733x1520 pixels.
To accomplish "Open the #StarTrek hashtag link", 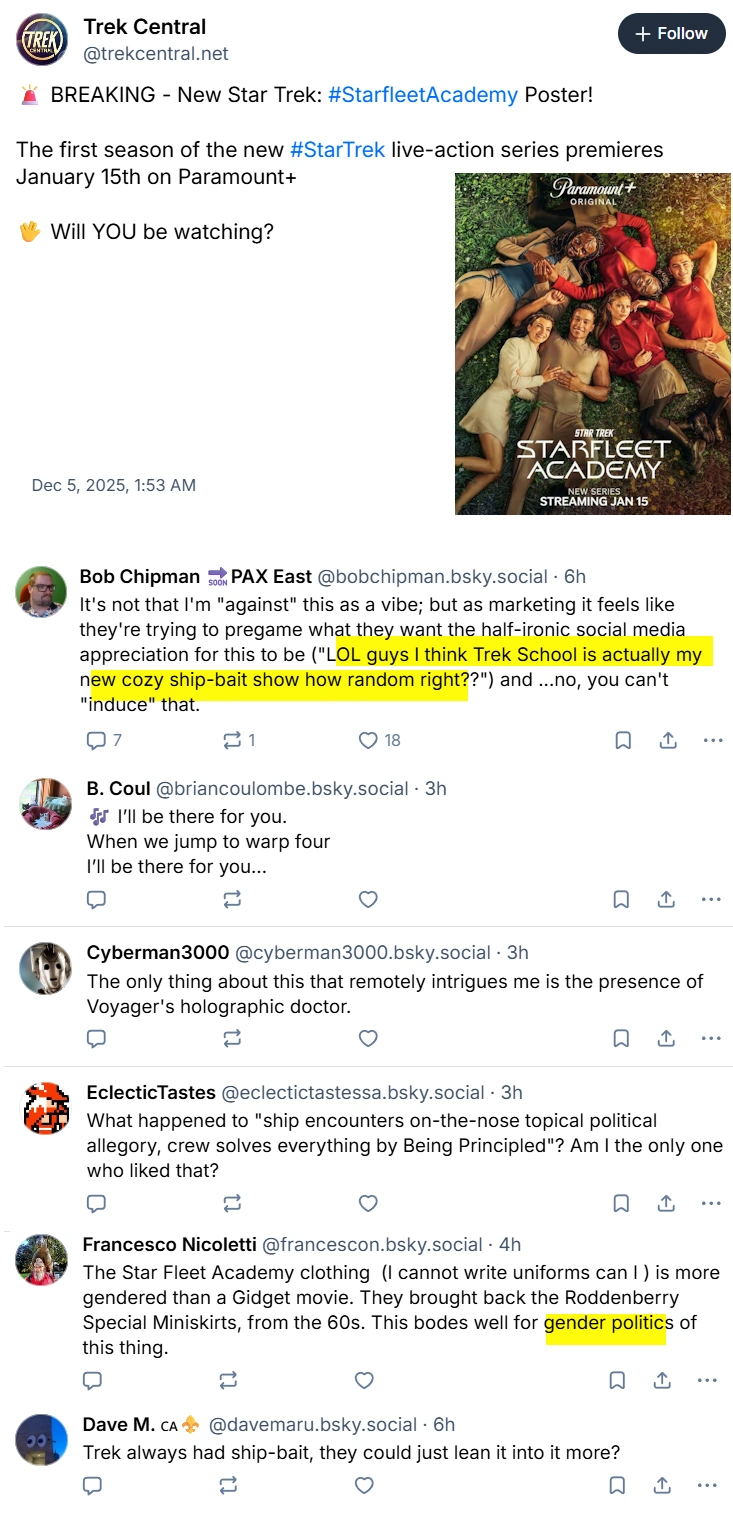I will click(x=338, y=150).
